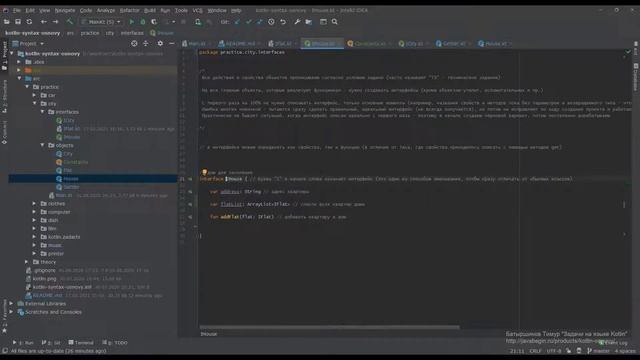640x360 pixels.
Task: Open the TODO tool window
Action: (x=115, y=343)
